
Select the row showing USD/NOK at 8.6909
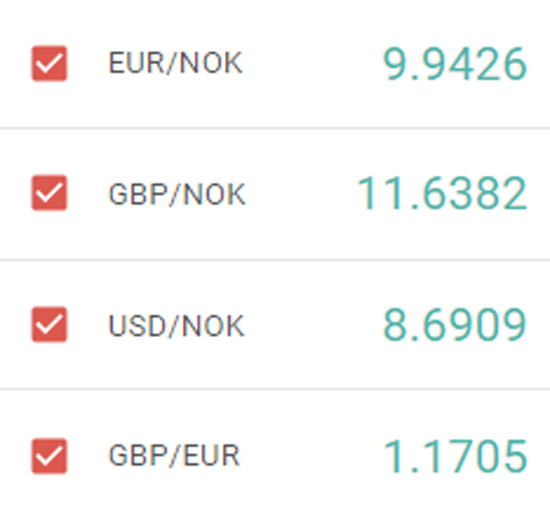(275, 325)
